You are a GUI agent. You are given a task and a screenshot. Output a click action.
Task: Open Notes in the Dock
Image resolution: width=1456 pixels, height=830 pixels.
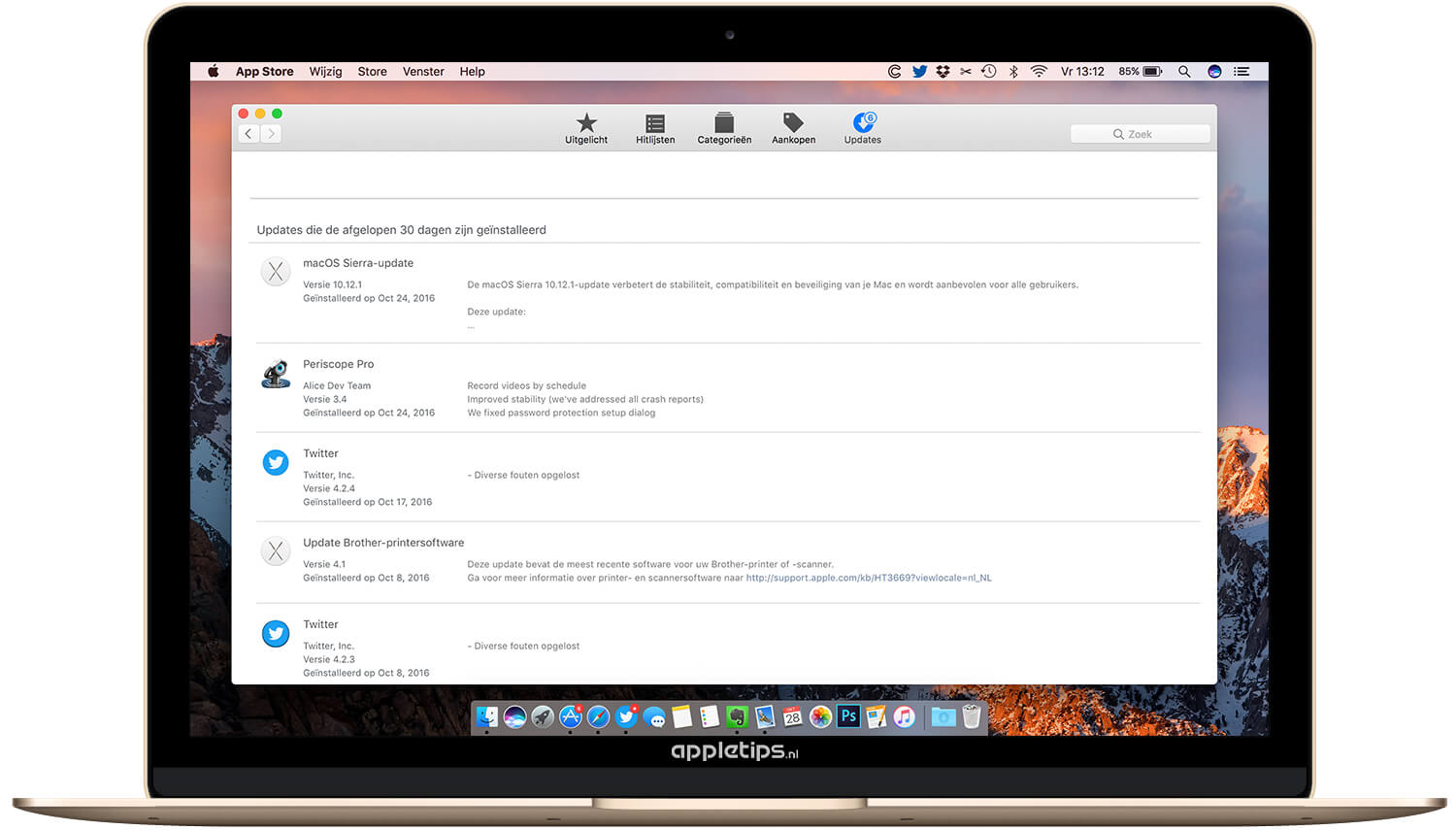(x=682, y=716)
